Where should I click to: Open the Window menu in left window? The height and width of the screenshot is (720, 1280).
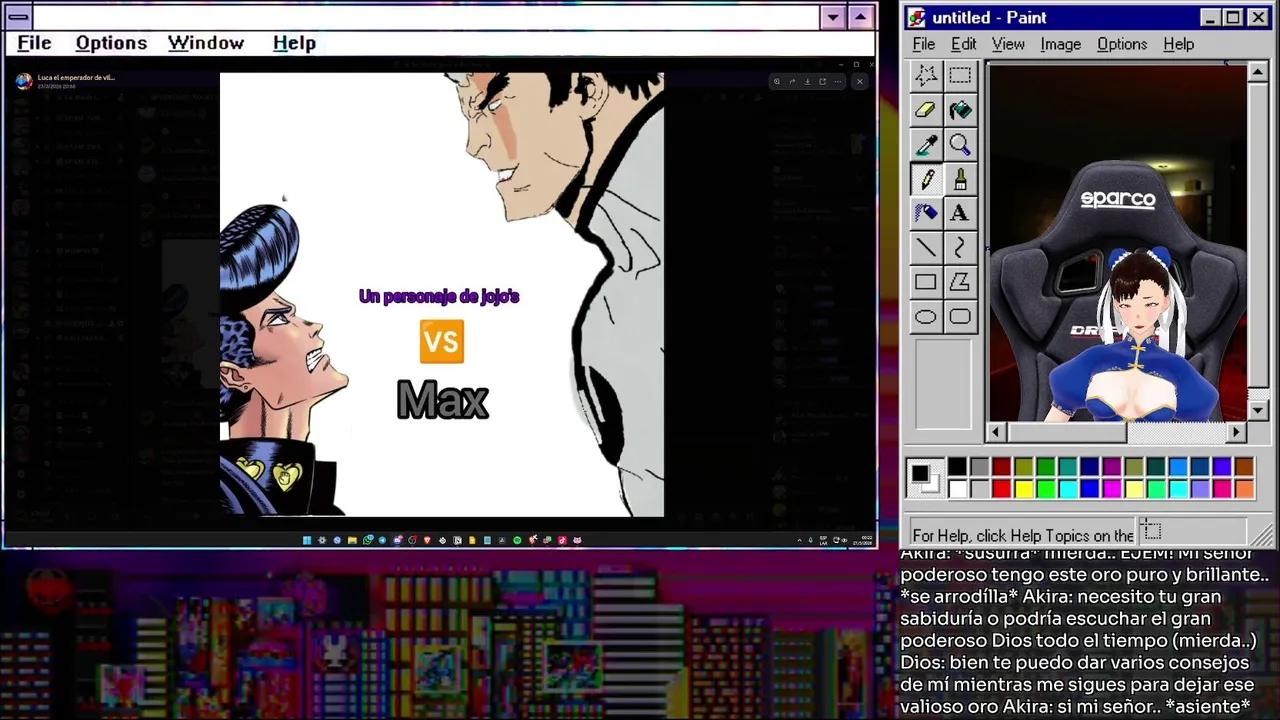click(206, 43)
